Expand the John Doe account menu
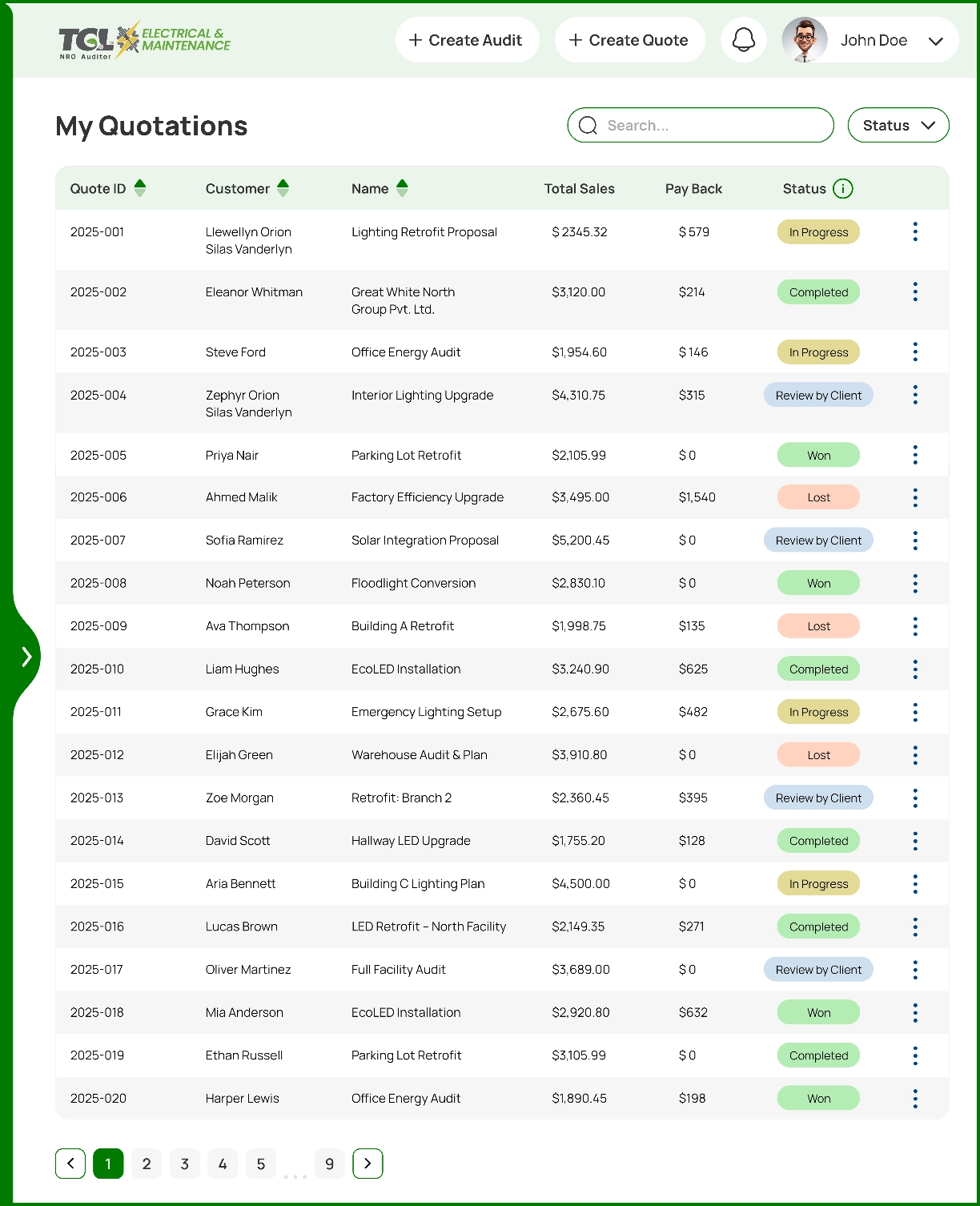The image size is (980, 1206). pyautogui.click(x=935, y=41)
